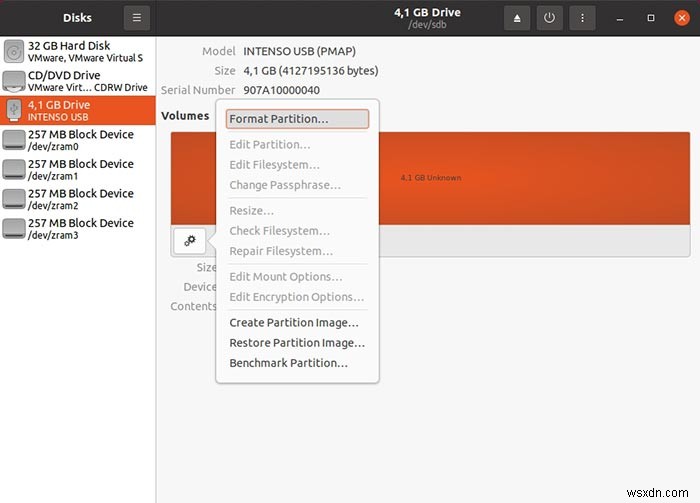Screen dimensions: 700x503
Task: Click the drive icon beside /dev/zram3
Action: [14, 229]
